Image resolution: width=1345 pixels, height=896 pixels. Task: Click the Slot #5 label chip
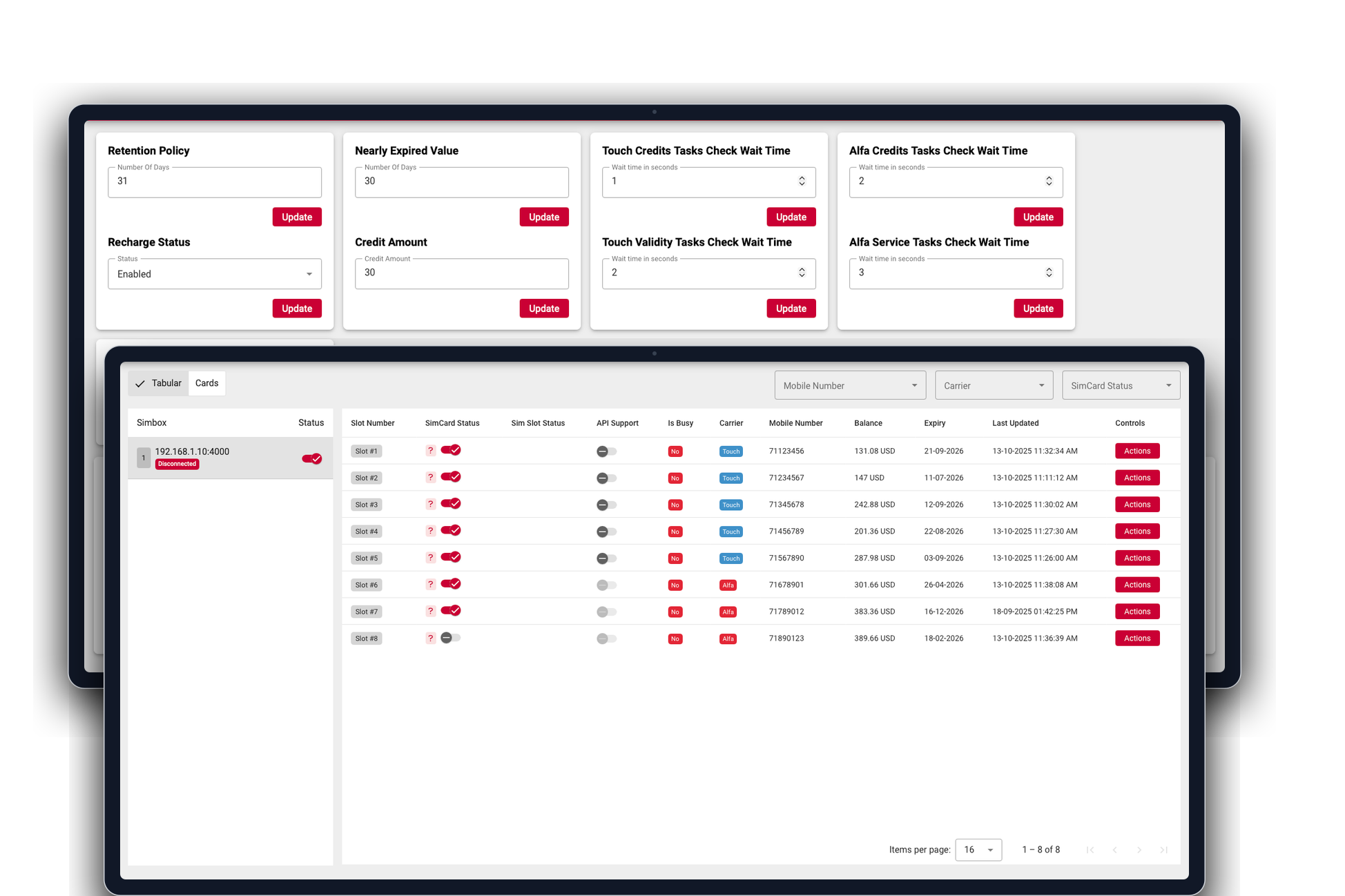point(366,558)
